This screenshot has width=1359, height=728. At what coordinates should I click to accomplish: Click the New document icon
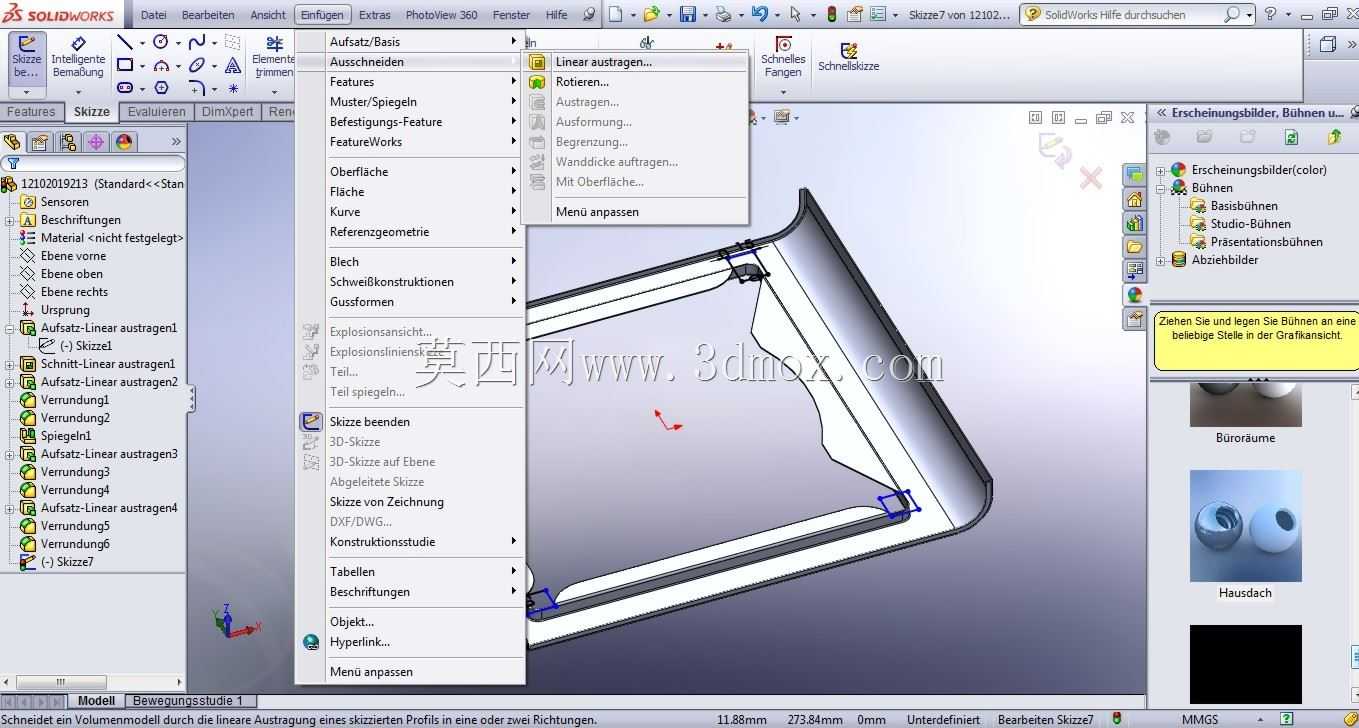pos(616,14)
